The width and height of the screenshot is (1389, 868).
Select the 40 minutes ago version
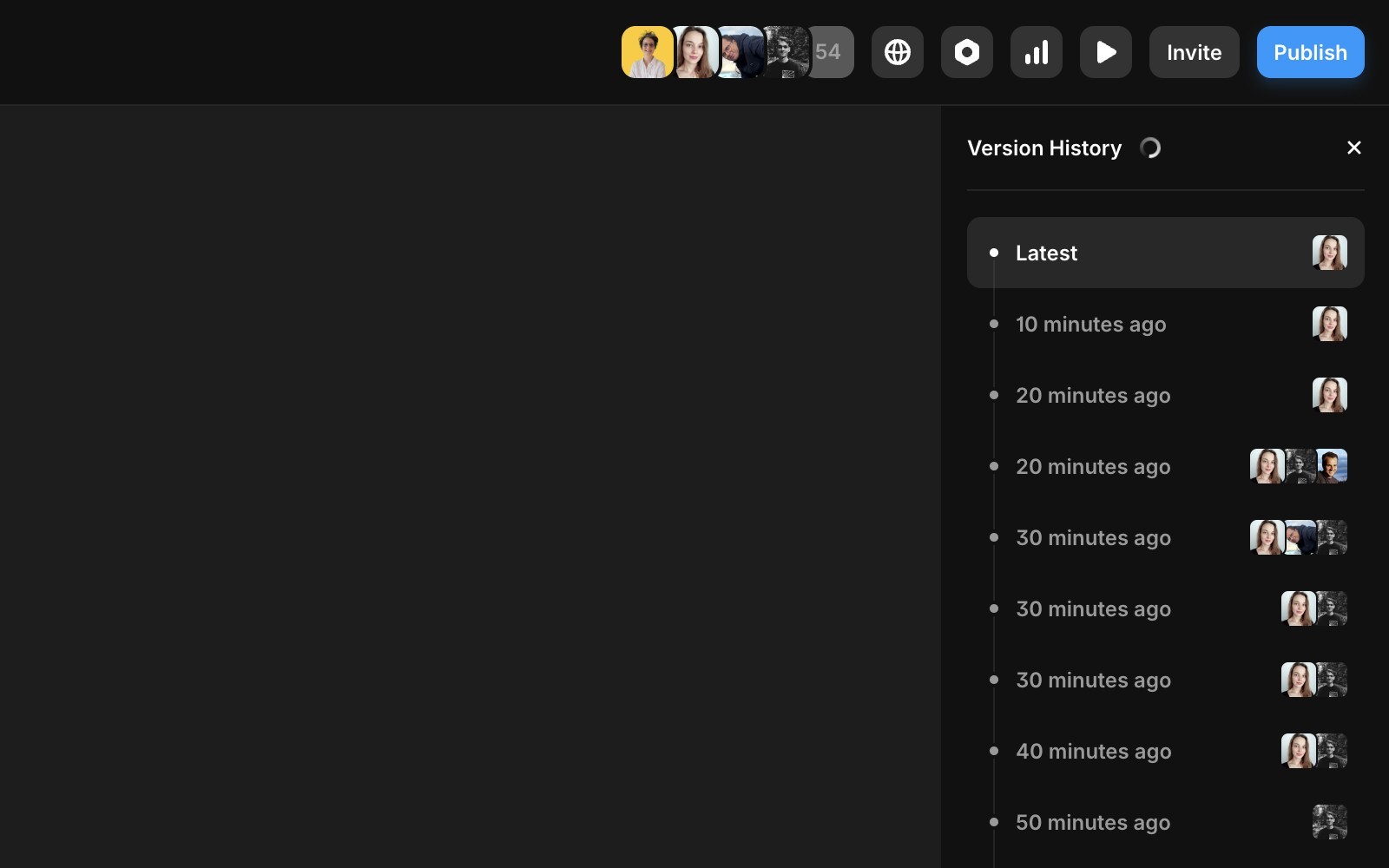[1165, 751]
